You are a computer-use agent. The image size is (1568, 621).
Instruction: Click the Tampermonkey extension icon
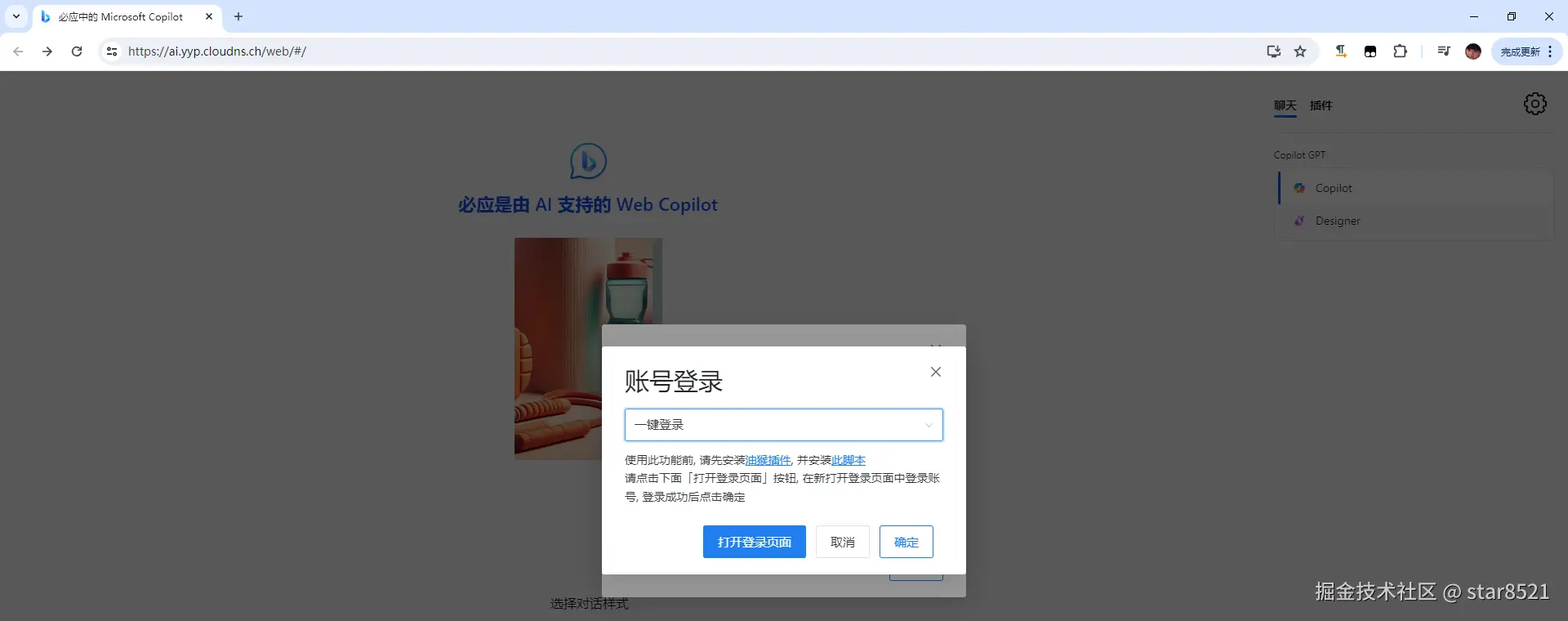(x=1370, y=51)
